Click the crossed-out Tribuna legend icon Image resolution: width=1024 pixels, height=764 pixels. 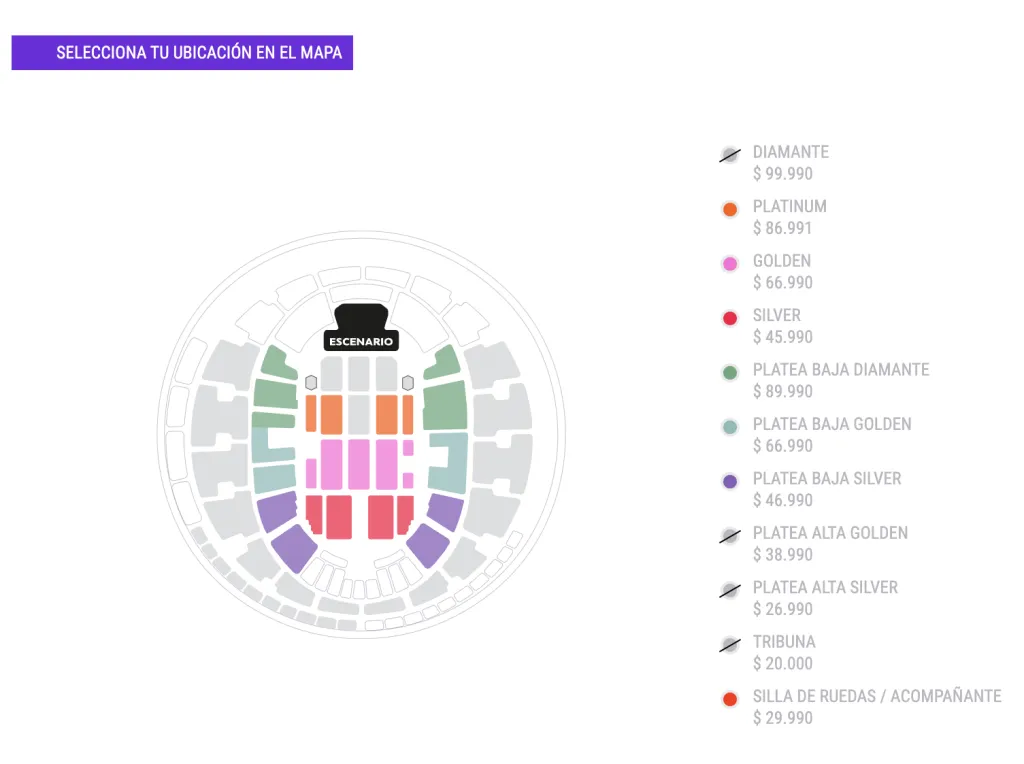click(730, 645)
